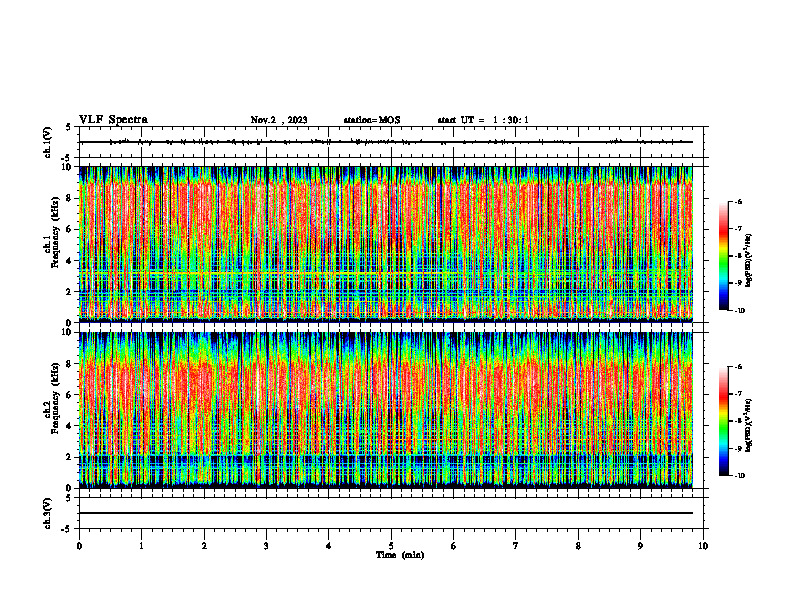Screen dimensions: 792x612
Task: Click the "station=MOS" header label
Action: [x=372, y=120]
